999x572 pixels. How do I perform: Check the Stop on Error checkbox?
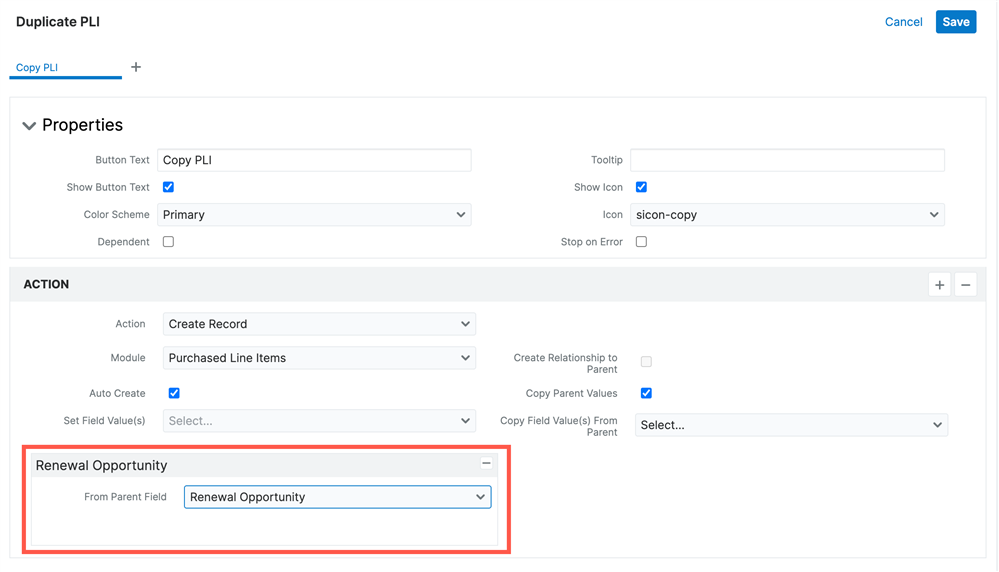(x=641, y=242)
